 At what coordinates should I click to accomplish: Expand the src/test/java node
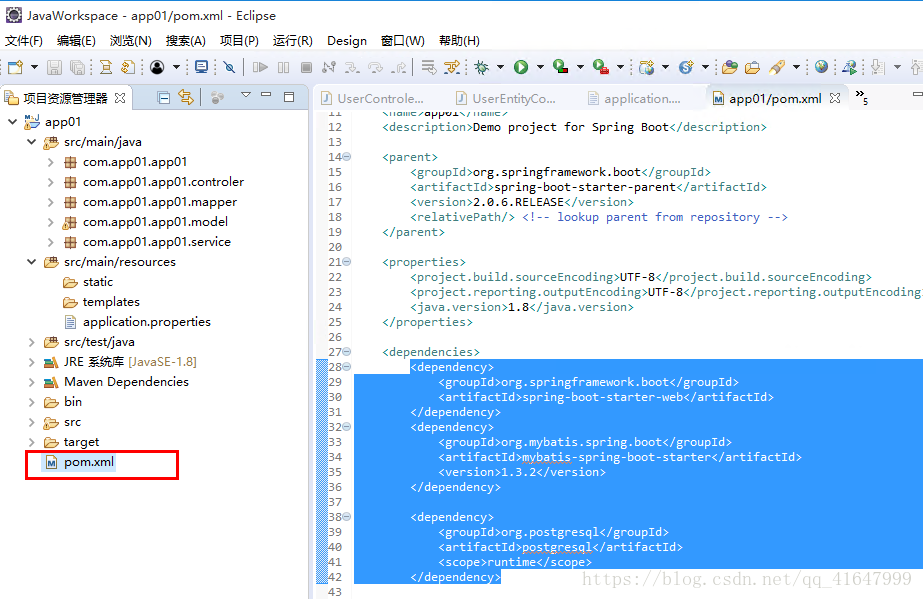pos(31,341)
